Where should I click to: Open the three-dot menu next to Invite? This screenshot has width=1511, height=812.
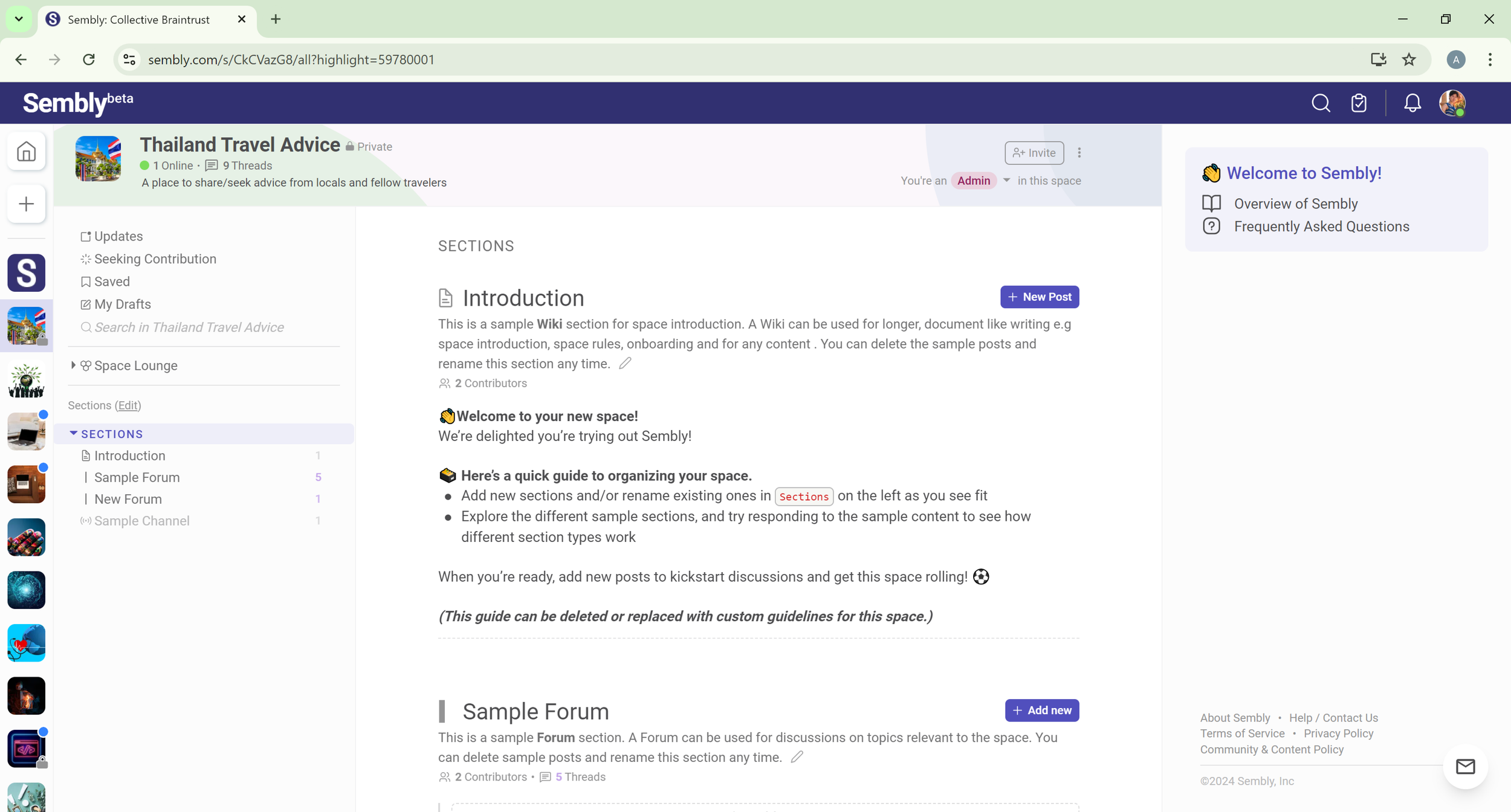1079,153
